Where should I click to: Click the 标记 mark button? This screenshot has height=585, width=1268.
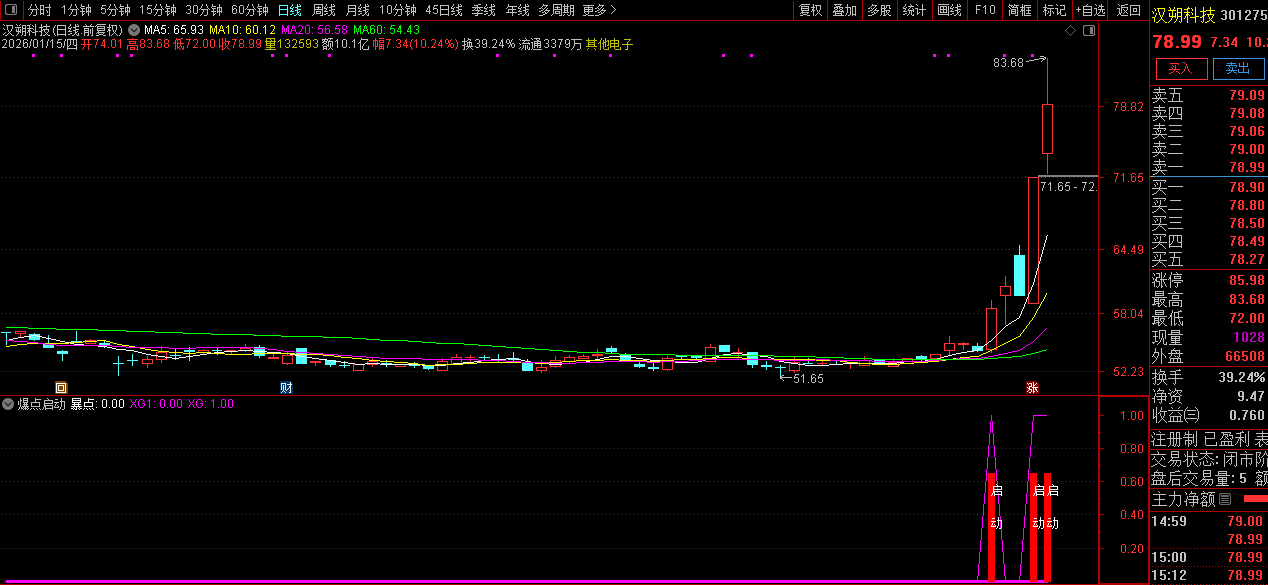[x=1054, y=10]
